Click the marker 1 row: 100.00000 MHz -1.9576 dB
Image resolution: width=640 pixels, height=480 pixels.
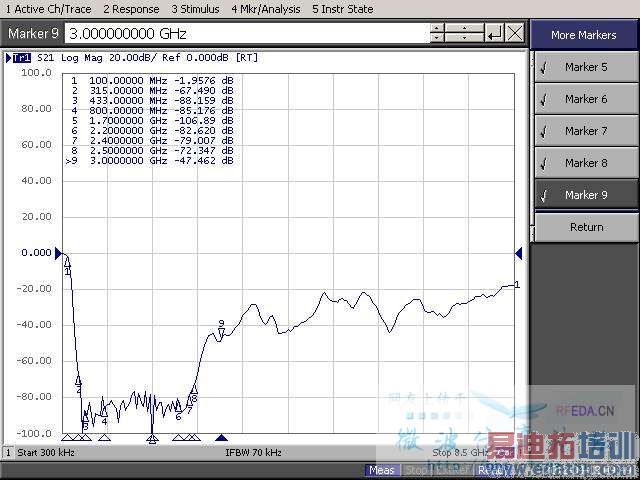pos(151,80)
